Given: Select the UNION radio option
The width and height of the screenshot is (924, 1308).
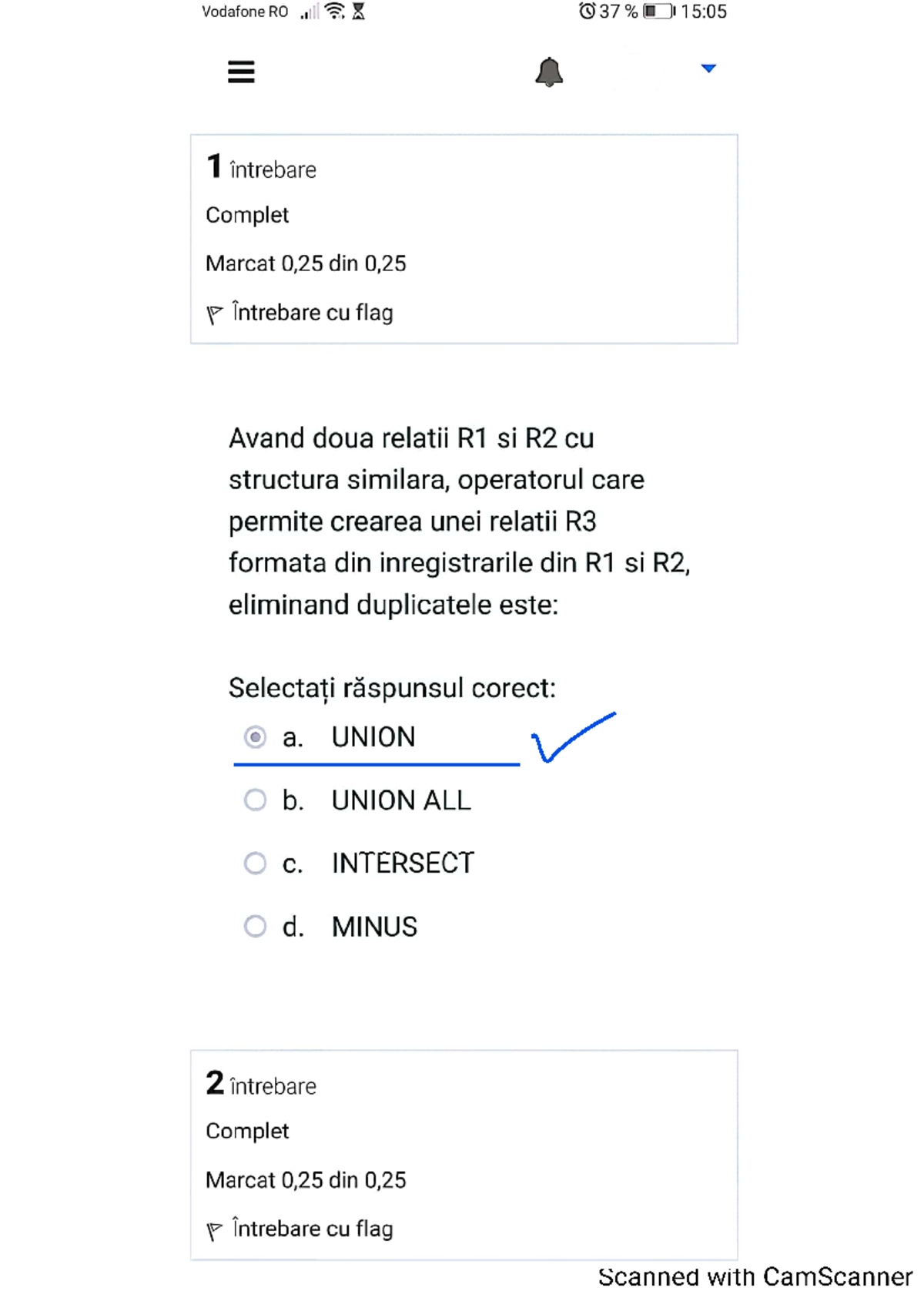Looking at the screenshot, I should pyautogui.click(x=255, y=737).
